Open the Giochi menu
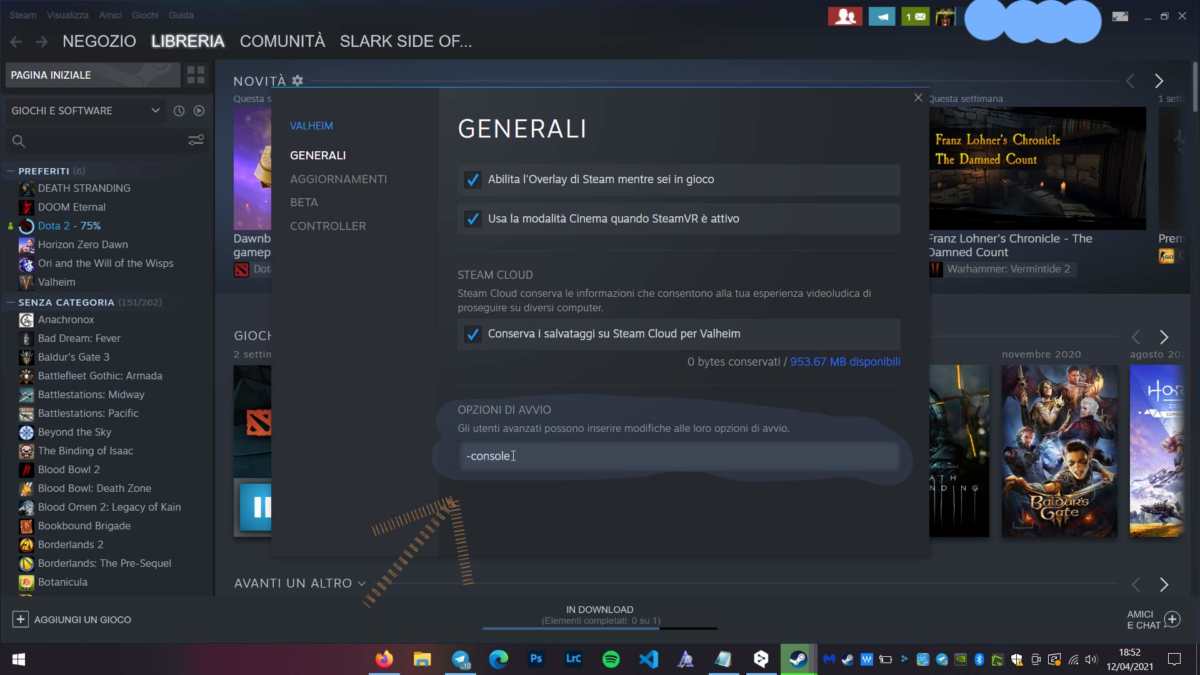1200x675 pixels. point(145,16)
